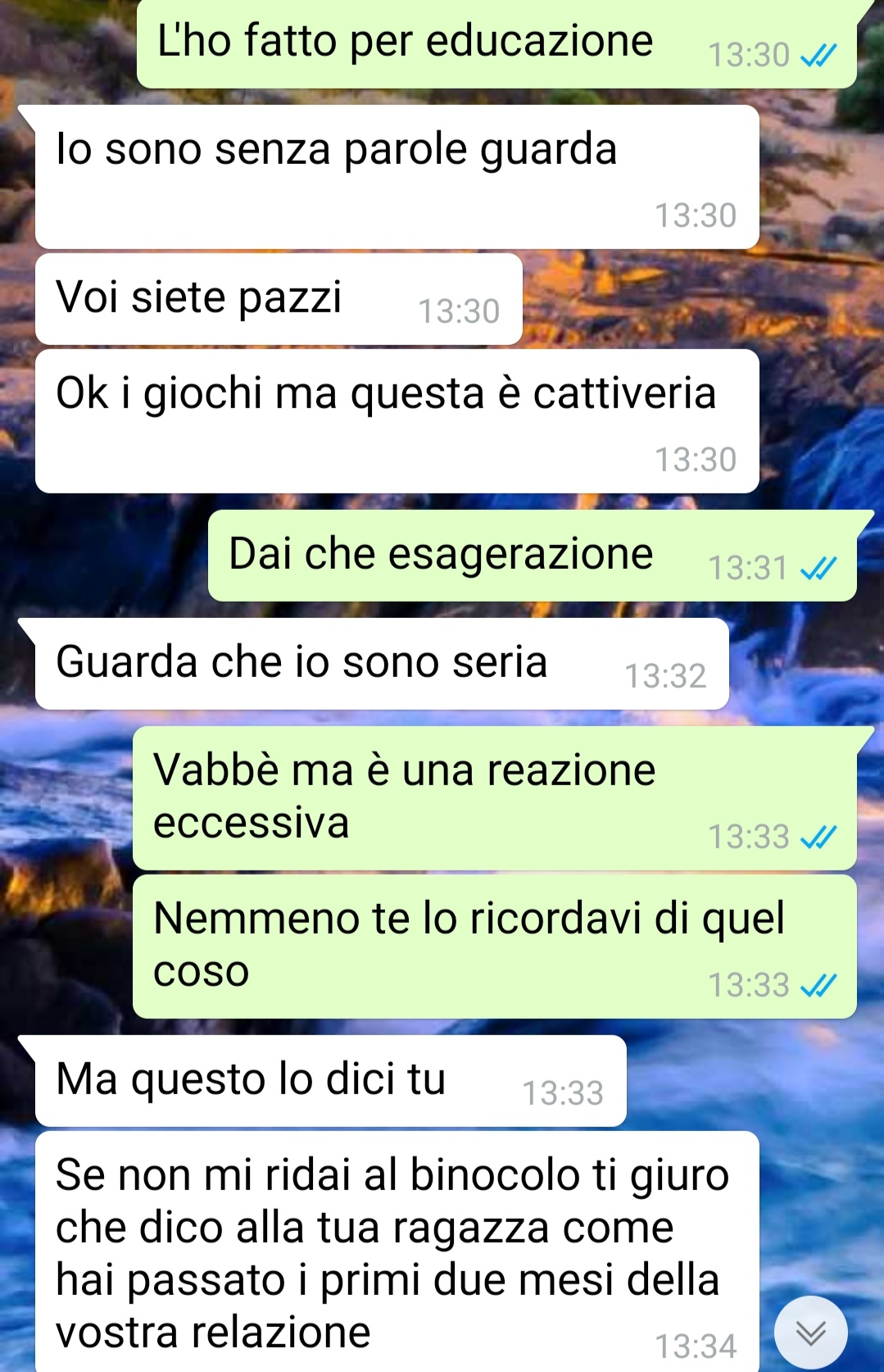Tap double-check icon on 'Vabbè ma è una reazione eccessiva'
884x1372 pixels.
(818, 837)
